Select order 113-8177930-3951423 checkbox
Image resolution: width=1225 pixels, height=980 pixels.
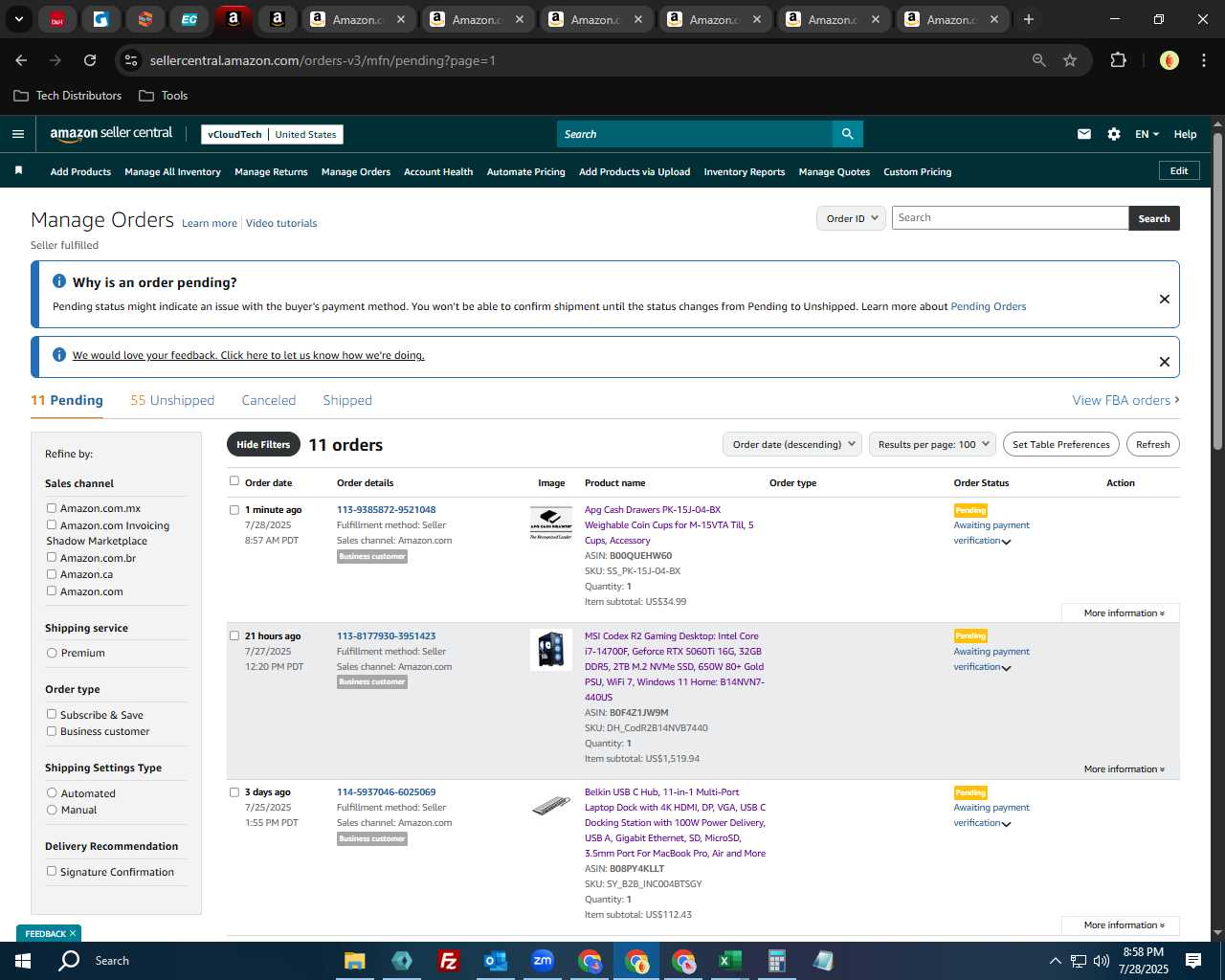234,635
